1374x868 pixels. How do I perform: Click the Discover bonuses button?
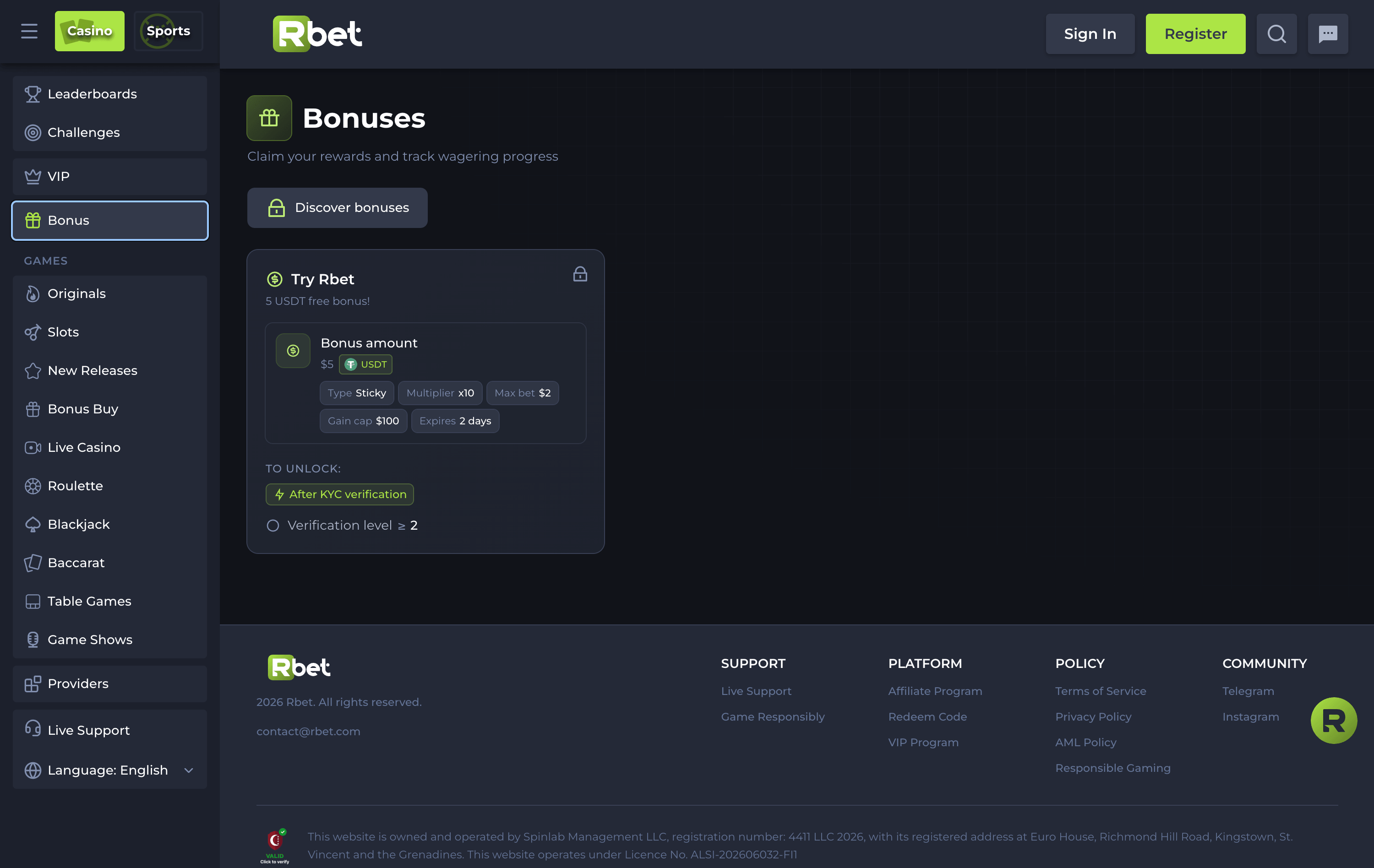coord(337,207)
